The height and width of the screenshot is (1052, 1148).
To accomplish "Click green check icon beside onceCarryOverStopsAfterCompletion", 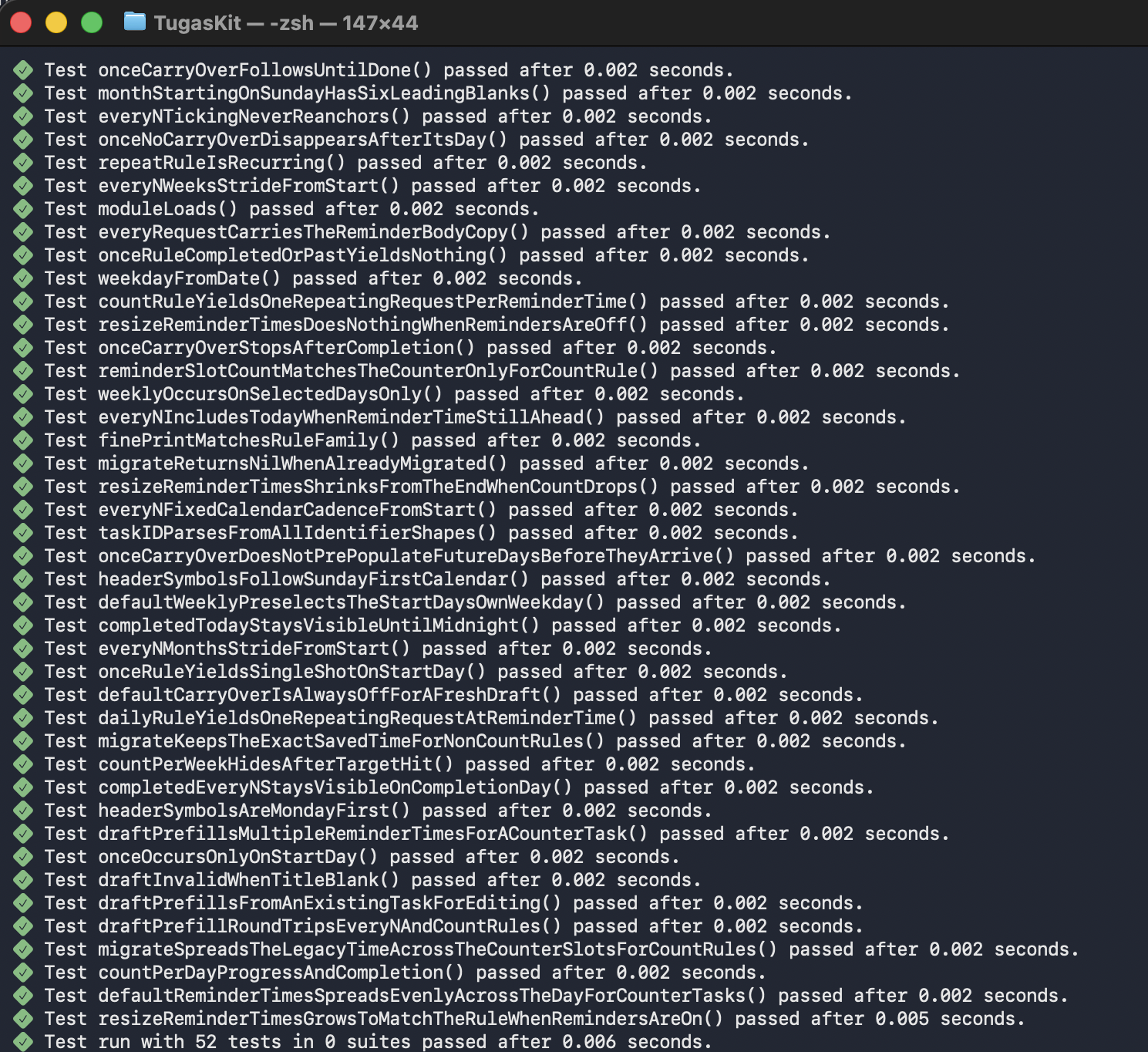I will pyautogui.click(x=23, y=348).
